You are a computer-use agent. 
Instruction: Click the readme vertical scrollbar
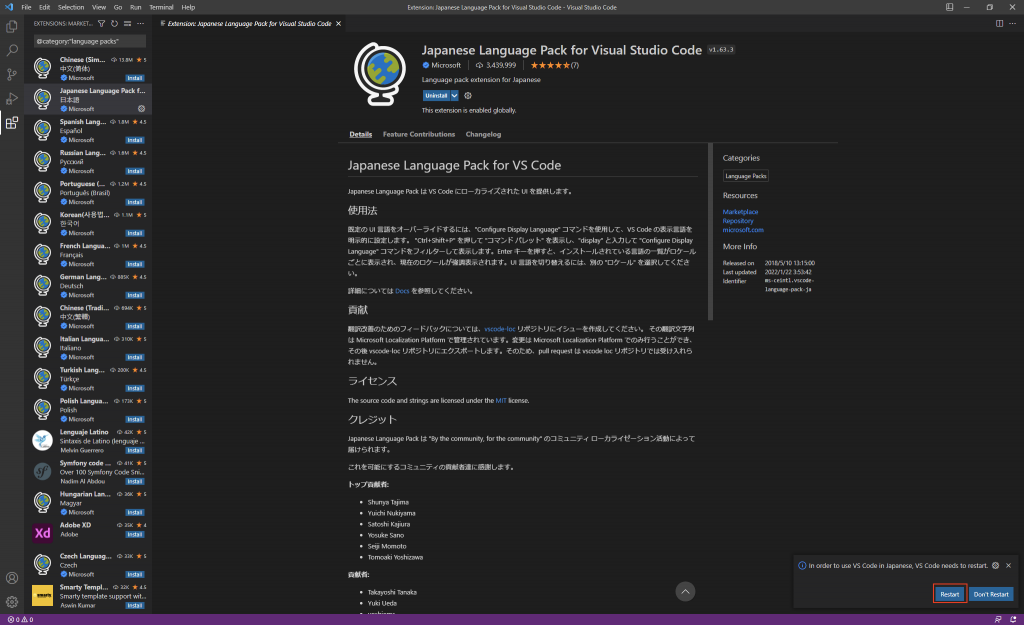(x=711, y=232)
